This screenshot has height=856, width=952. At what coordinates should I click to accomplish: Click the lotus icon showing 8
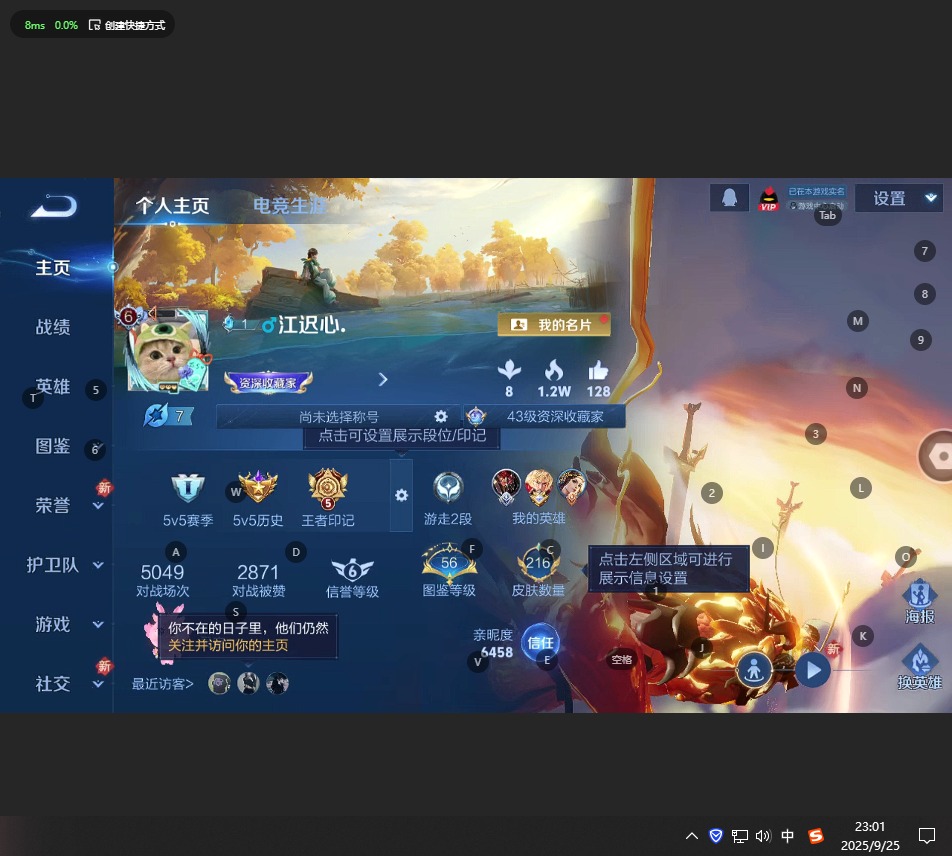[509, 370]
